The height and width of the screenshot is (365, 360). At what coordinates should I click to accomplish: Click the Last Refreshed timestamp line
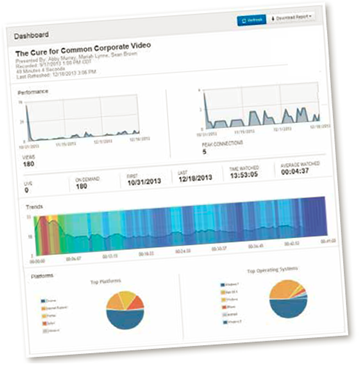point(56,74)
